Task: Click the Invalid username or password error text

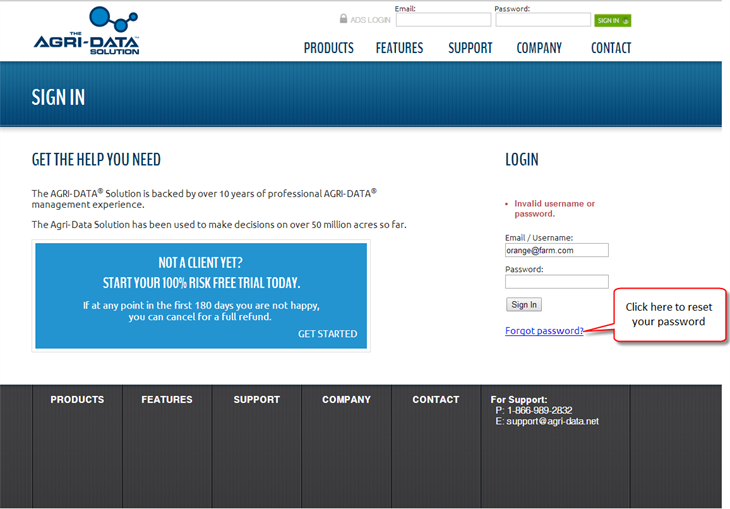Action: point(554,209)
